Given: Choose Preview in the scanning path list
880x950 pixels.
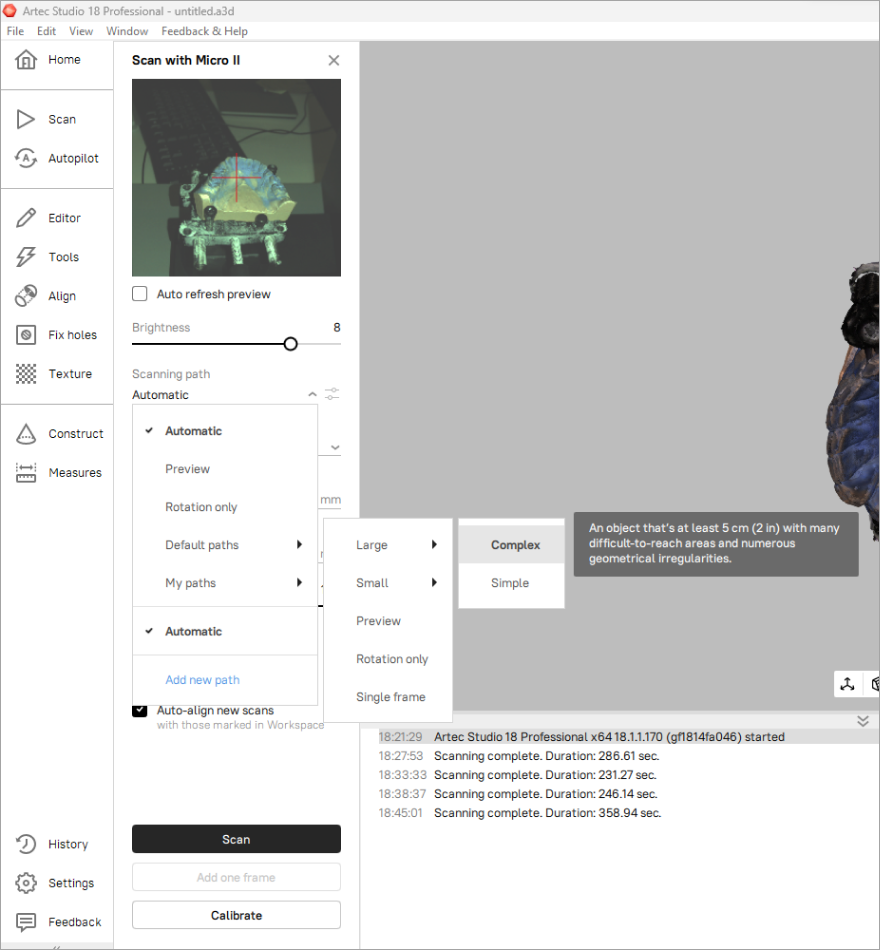Looking at the screenshot, I should 225,469.
